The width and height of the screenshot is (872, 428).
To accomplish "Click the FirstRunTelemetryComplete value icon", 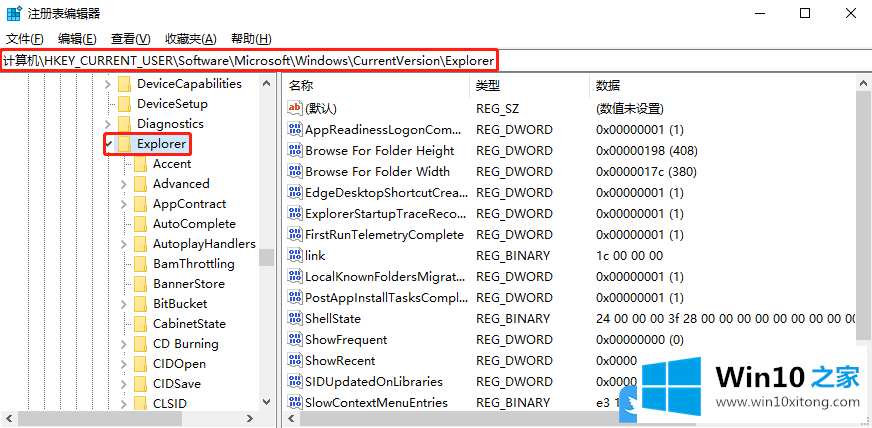I will click(295, 235).
